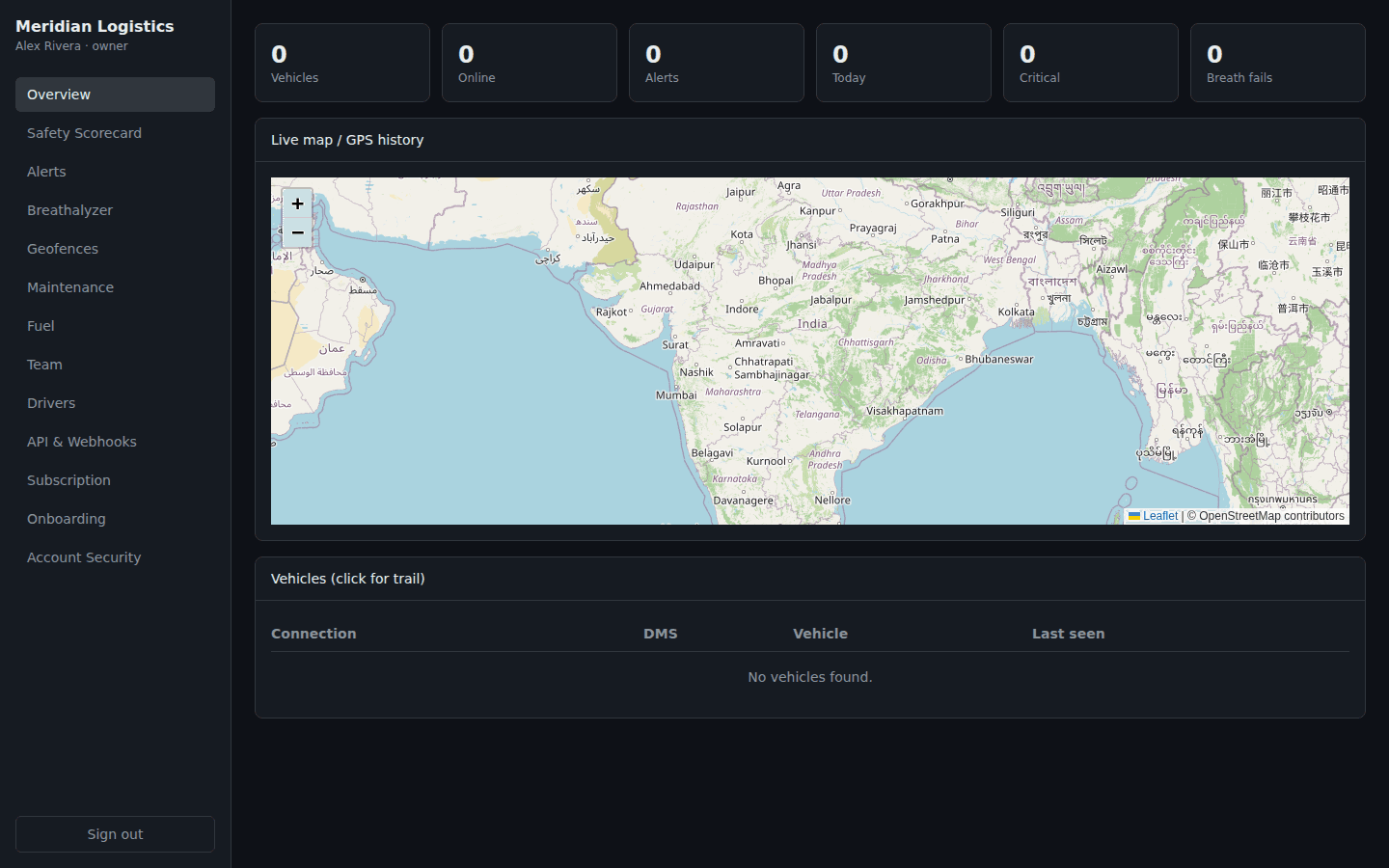
Task: Click Kolkata on the map
Action: pyautogui.click(x=1016, y=312)
